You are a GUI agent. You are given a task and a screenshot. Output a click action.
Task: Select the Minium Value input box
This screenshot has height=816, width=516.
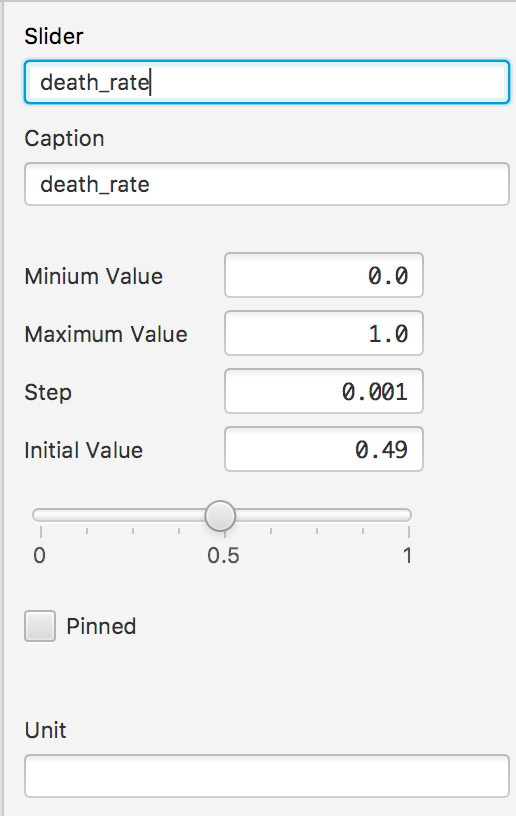pyautogui.click(x=324, y=275)
